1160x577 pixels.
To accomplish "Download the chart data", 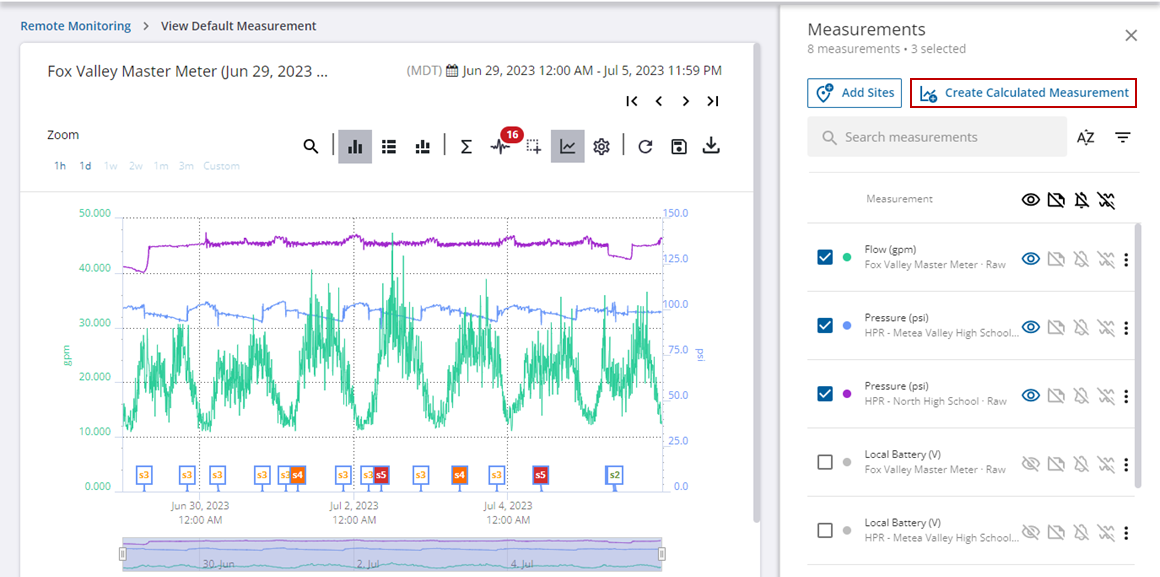I will [x=711, y=147].
